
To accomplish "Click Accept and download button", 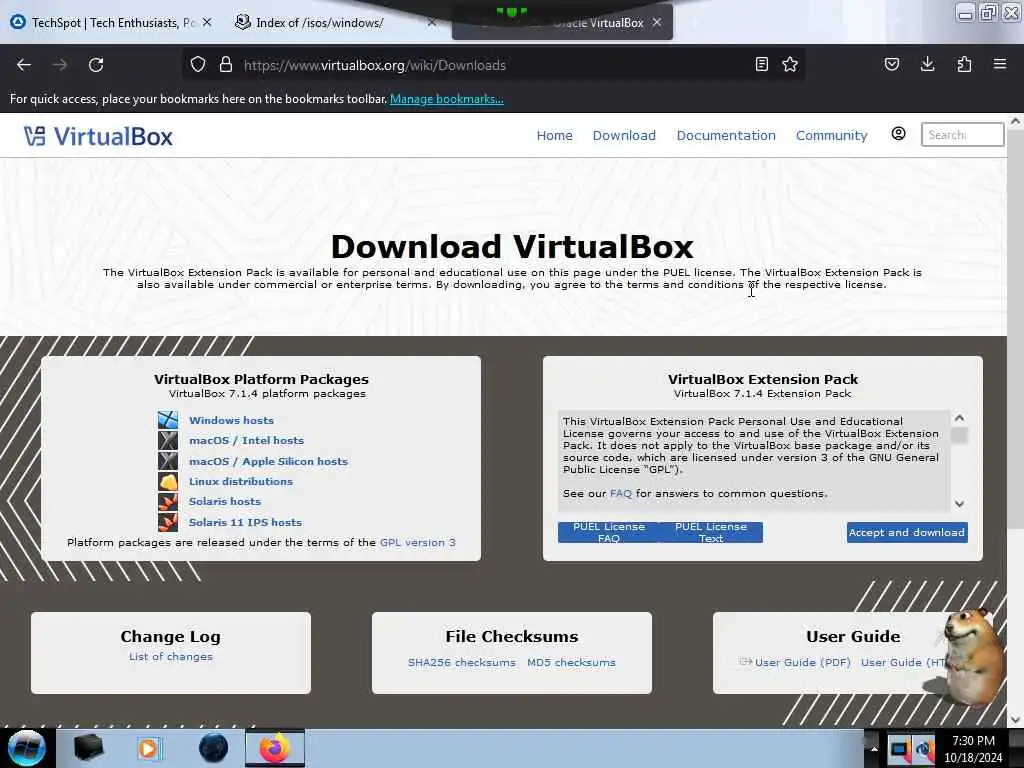I will click(907, 532).
